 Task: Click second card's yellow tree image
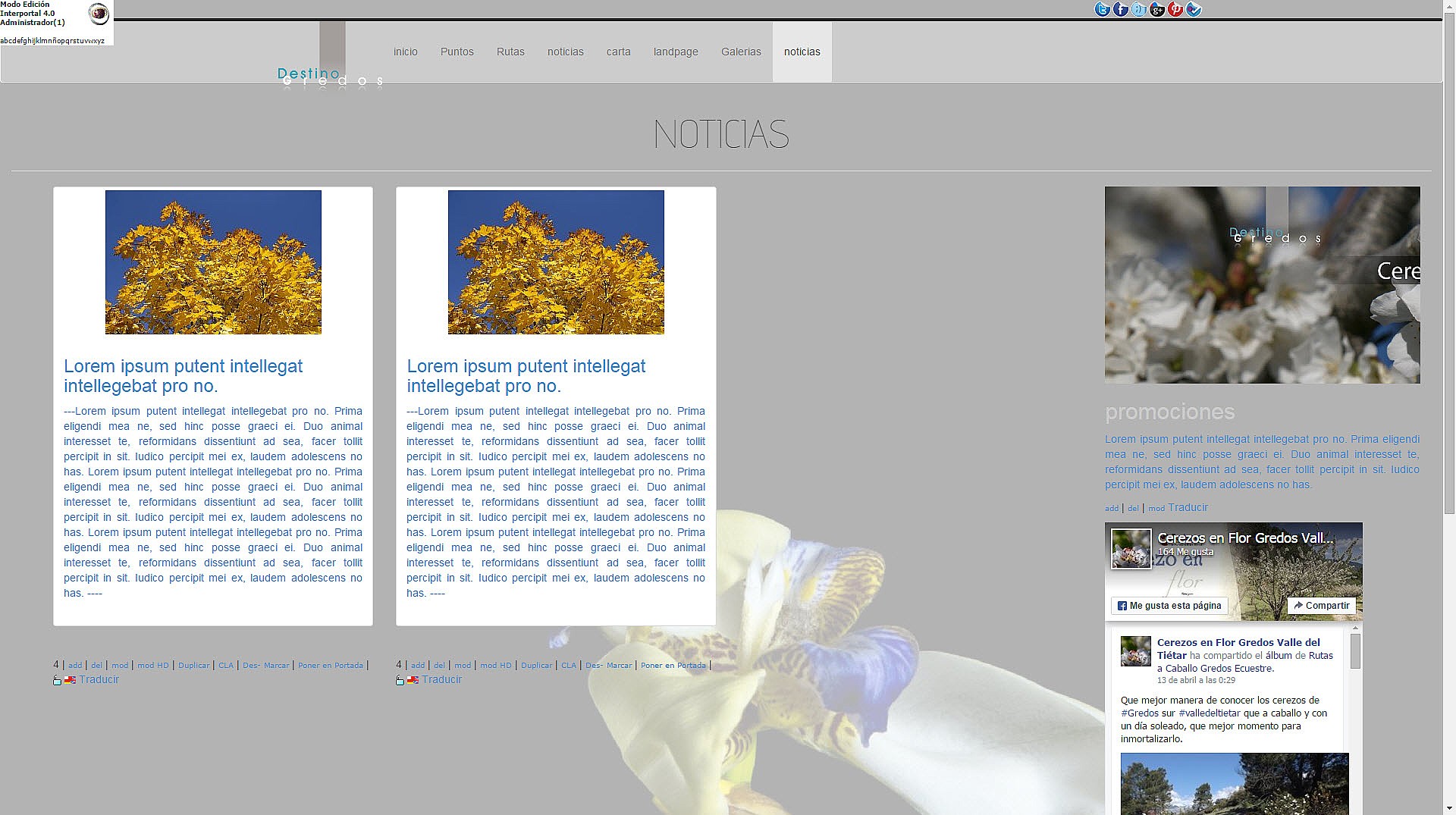556,262
